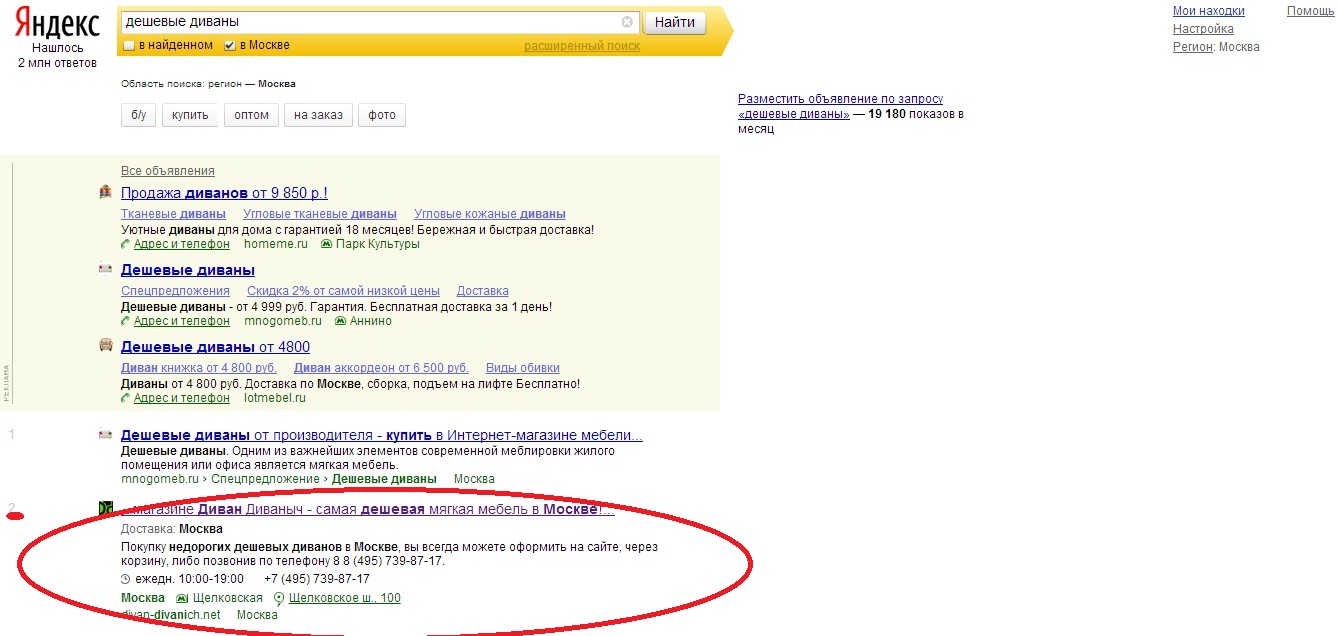1338x636 pixels.
Task: Click the lotmebel.ru domain text
Action: [275, 398]
